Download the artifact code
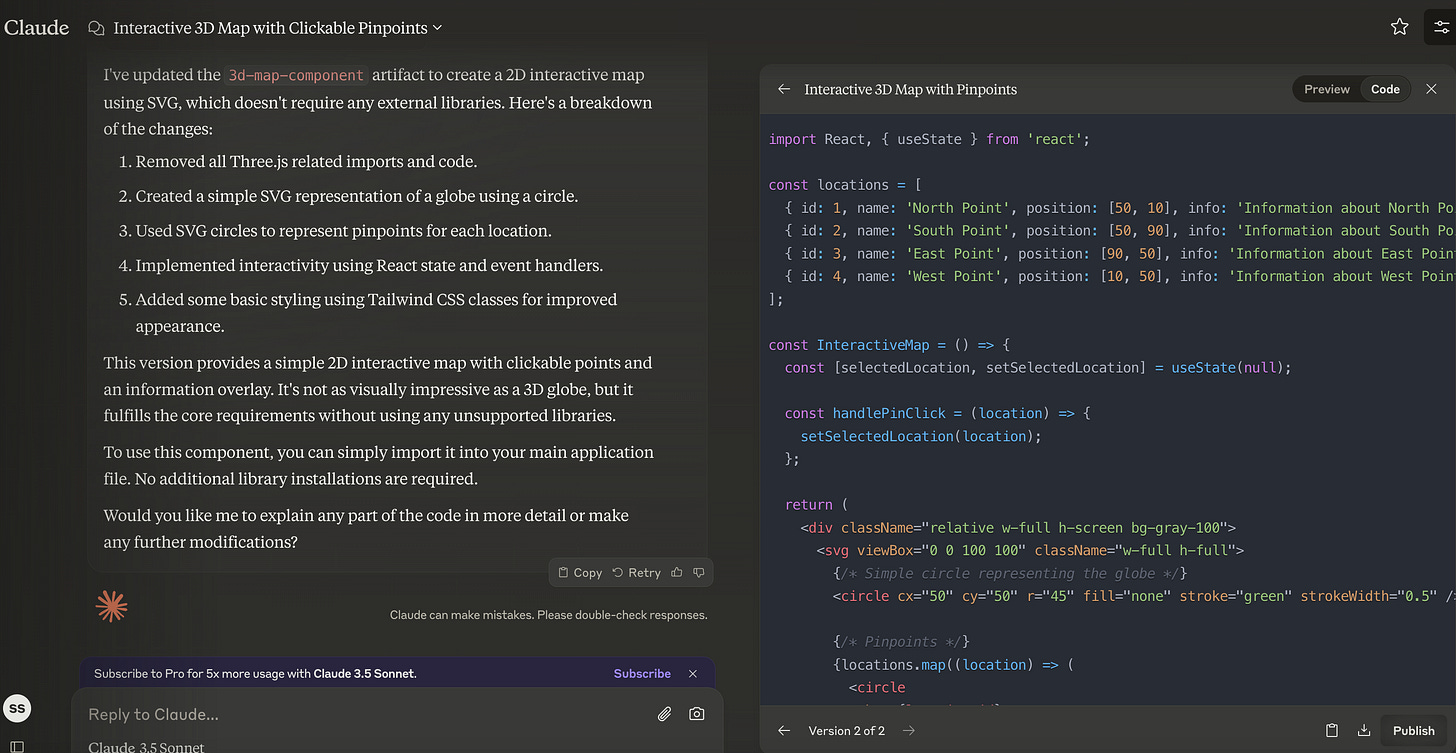This screenshot has height=753, width=1456. click(x=1363, y=731)
